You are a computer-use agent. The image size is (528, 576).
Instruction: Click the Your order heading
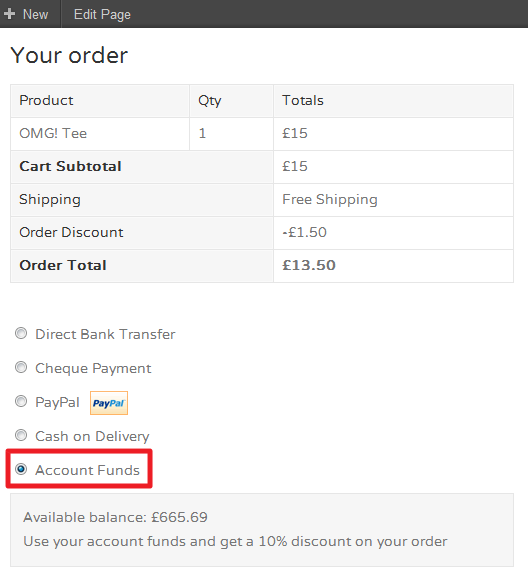pos(69,55)
